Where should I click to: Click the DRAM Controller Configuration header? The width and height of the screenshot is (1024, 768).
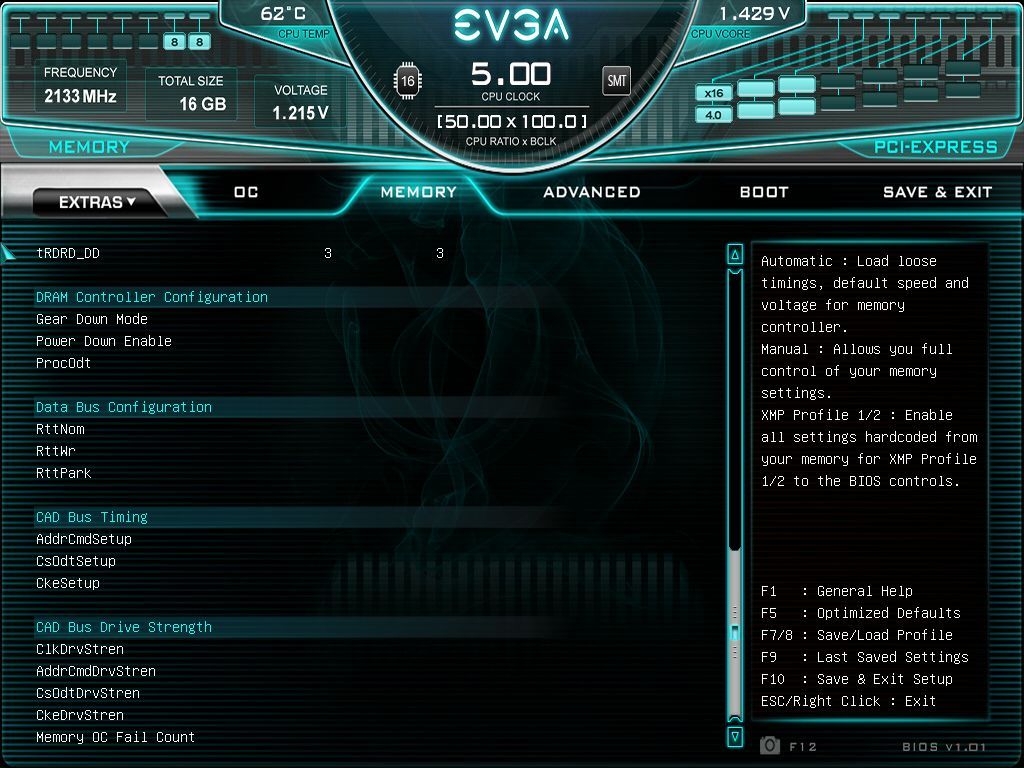coord(152,297)
